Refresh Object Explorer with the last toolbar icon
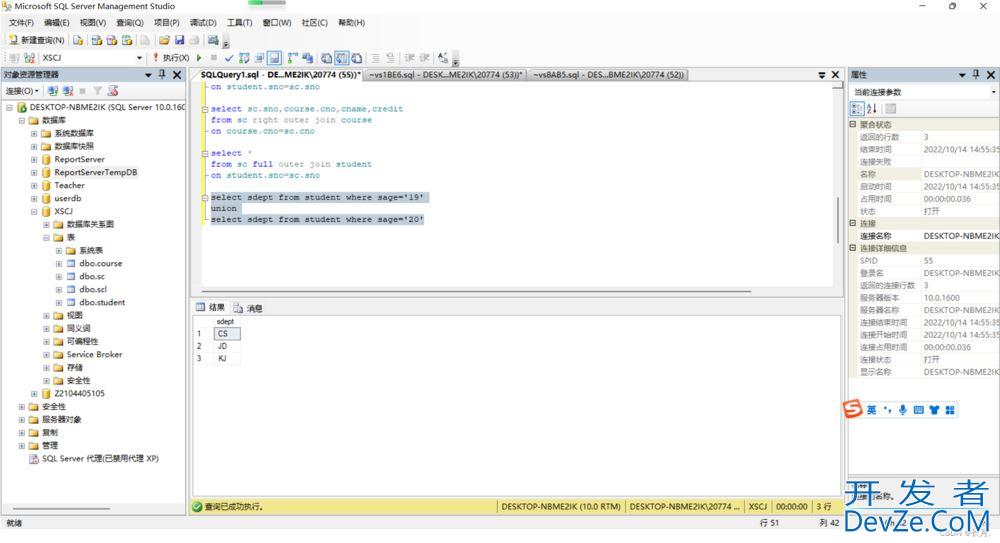The height and width of the screenshot is (543, 1000). click(x=113, y=91)
